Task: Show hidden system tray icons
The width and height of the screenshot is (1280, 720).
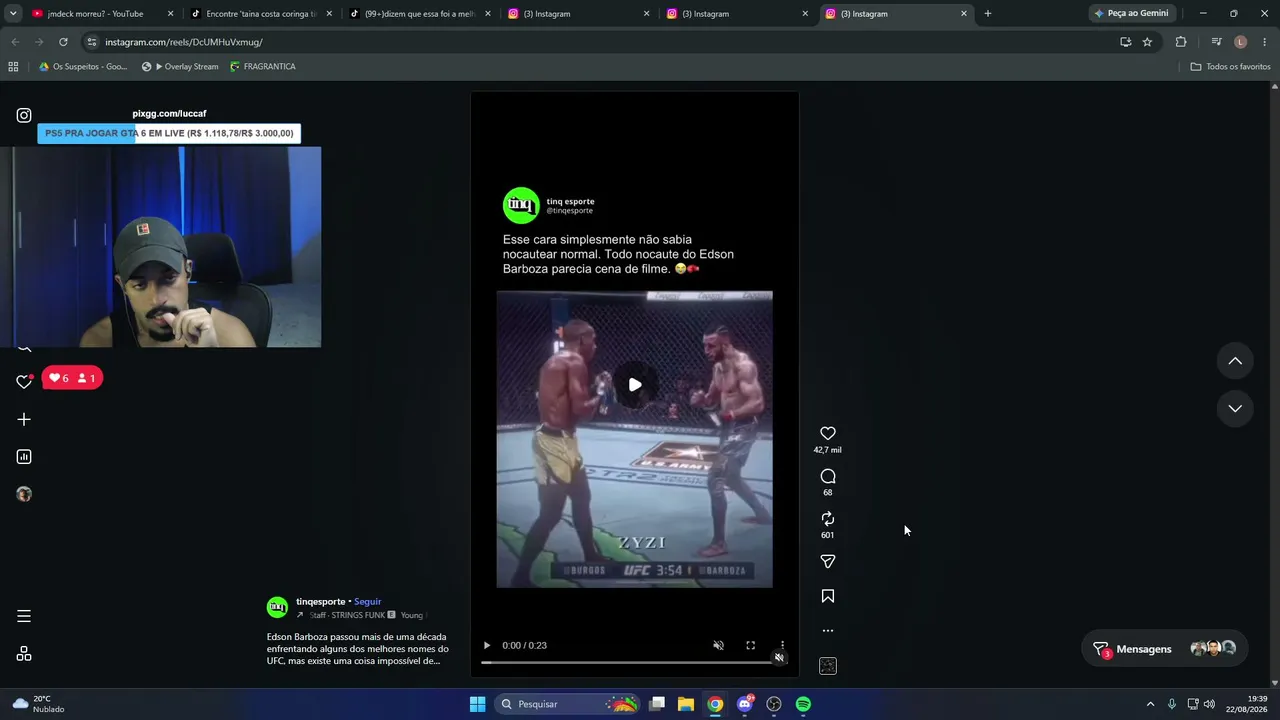Action: click(x=1150, y=704)
